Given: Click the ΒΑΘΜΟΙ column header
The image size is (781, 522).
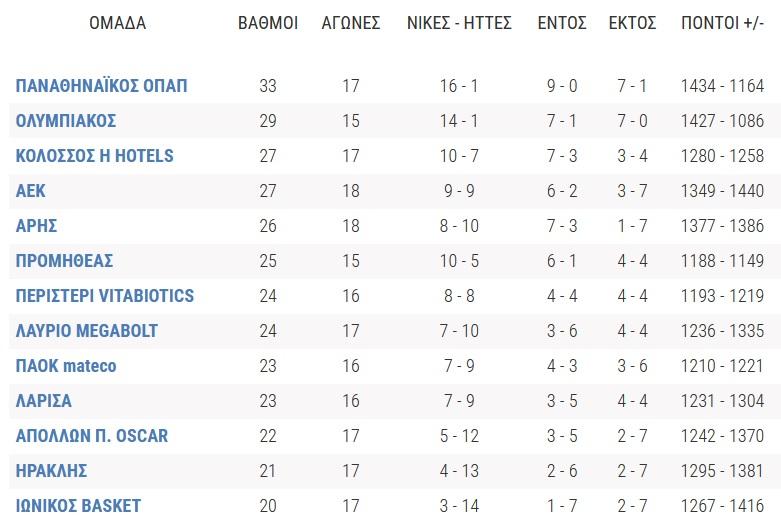Looking at the screenshot, I should point(268,23).
